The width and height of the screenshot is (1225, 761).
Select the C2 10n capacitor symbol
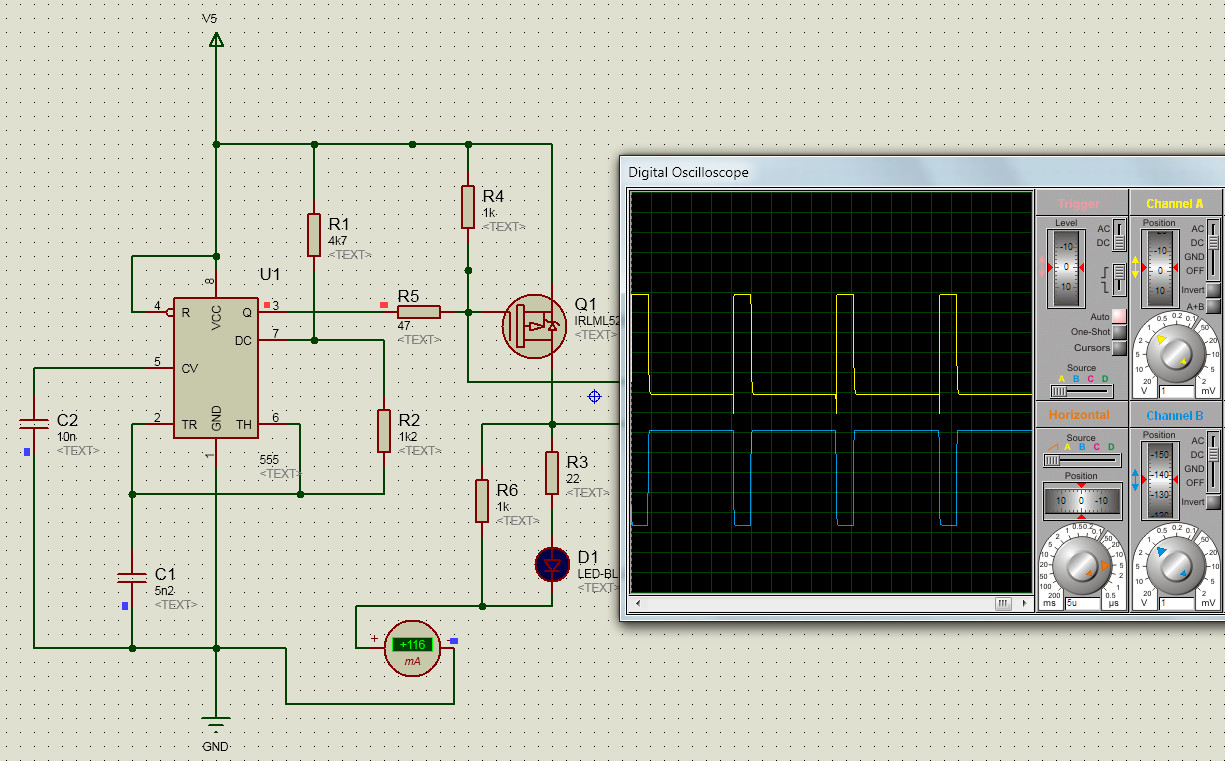point(34,422)
